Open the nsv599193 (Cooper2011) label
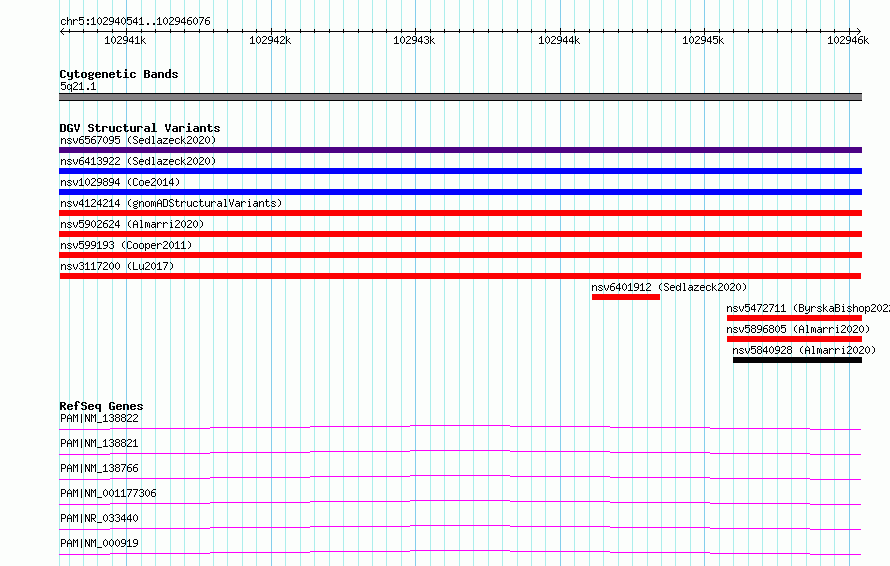 (126, 245)
